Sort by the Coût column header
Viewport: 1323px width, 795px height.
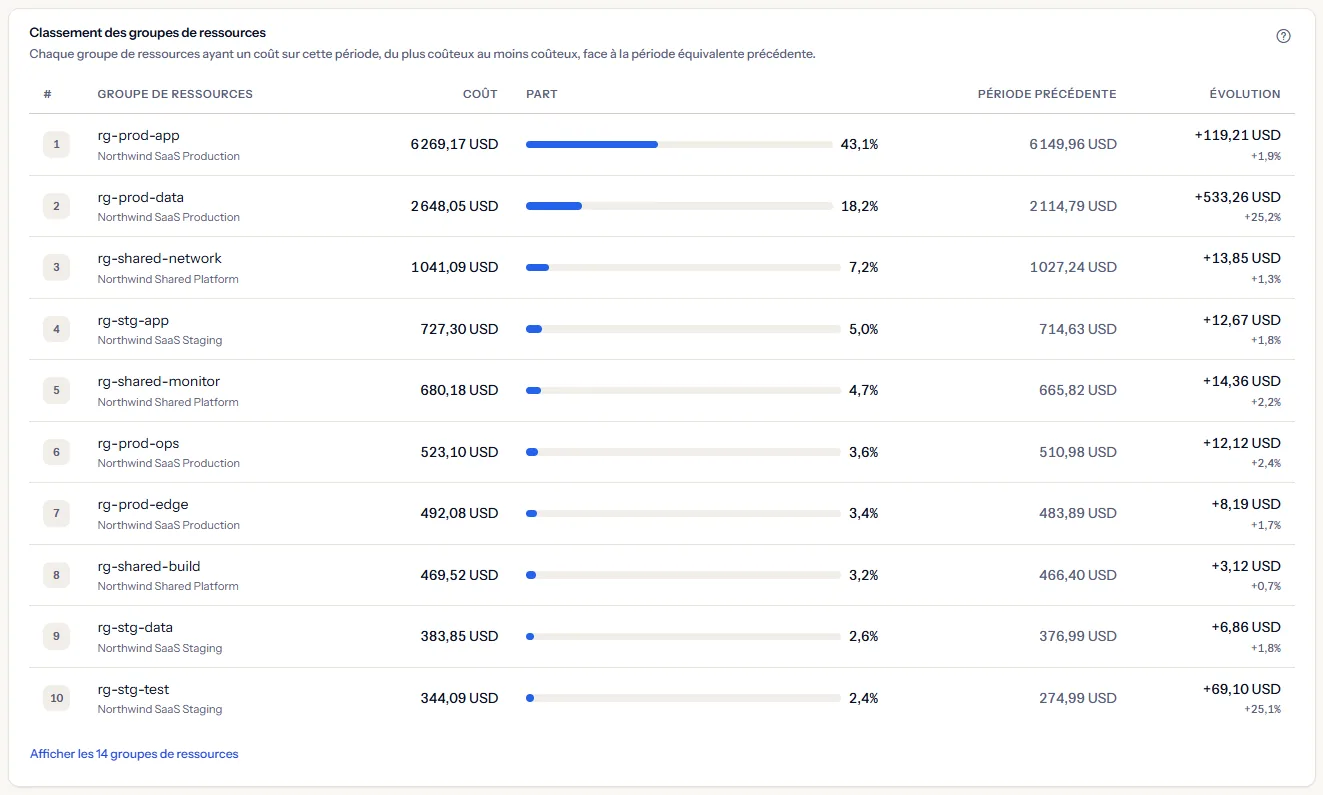480,94
